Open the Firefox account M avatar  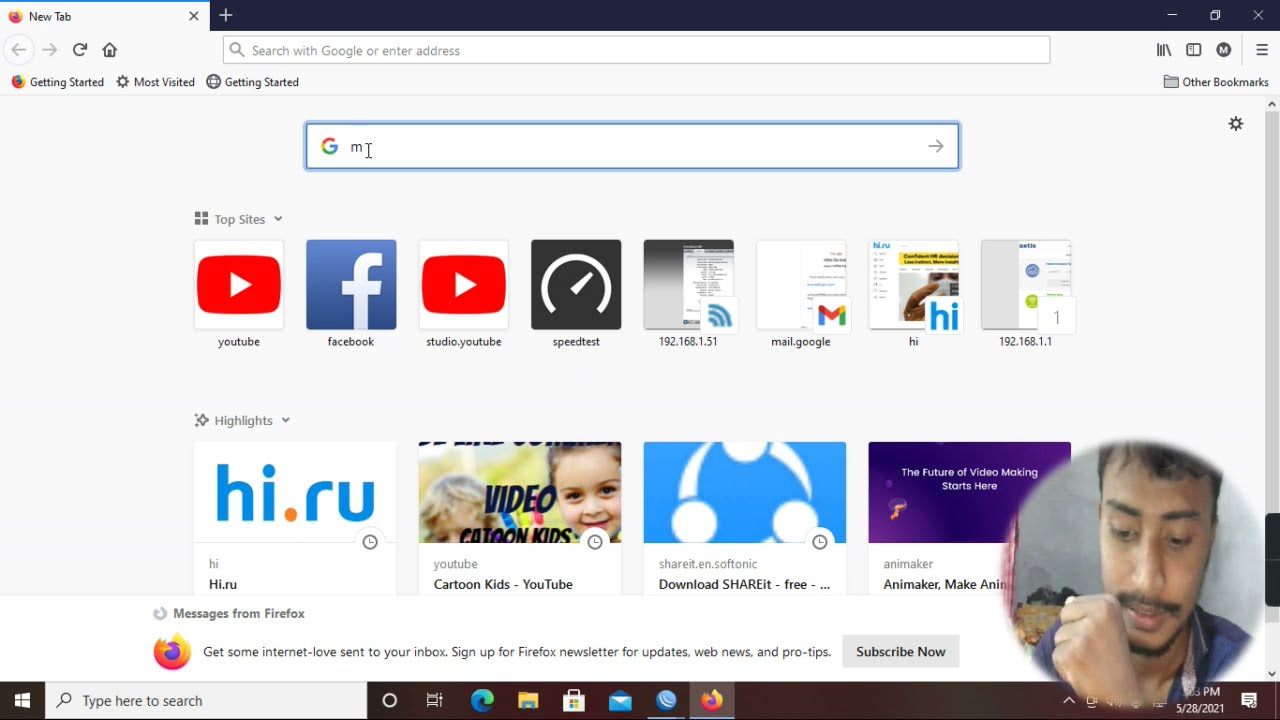[1223, 50]
